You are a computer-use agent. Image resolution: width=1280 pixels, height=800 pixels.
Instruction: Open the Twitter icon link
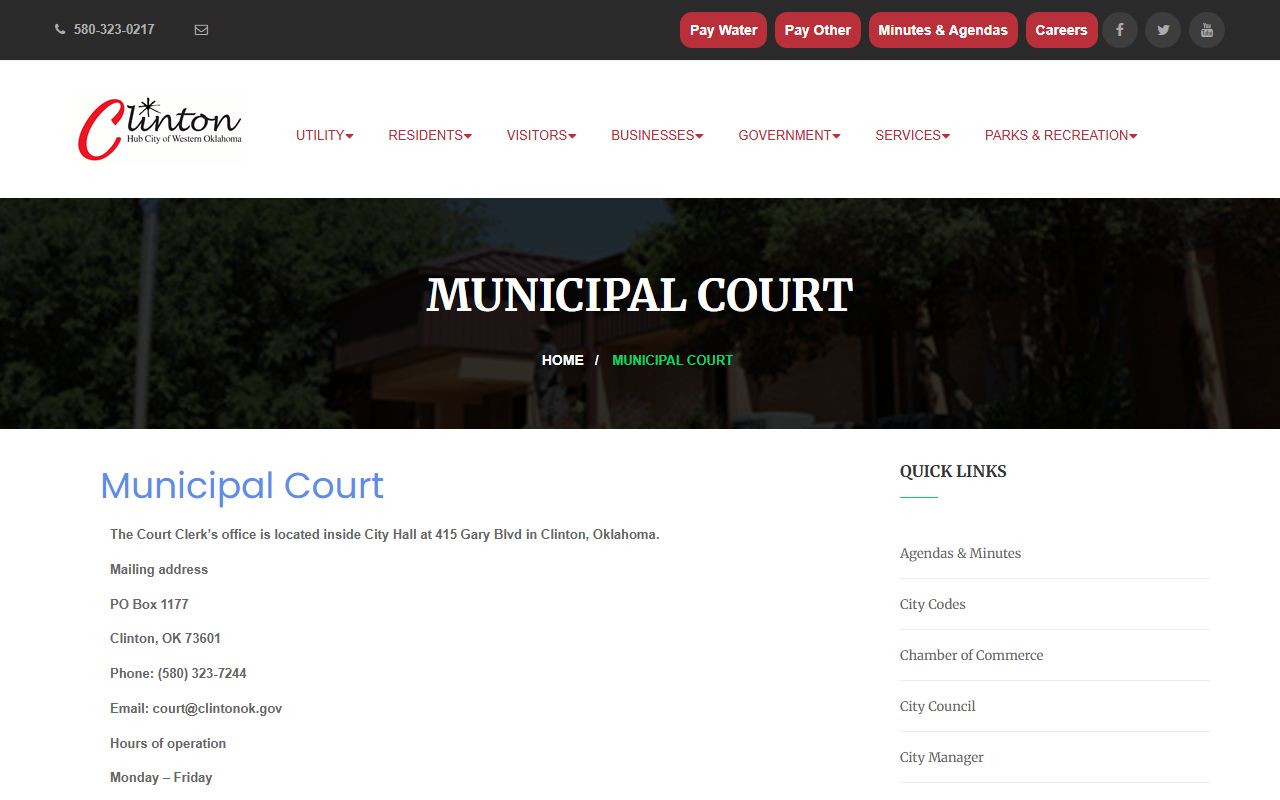click(1163, 30)
